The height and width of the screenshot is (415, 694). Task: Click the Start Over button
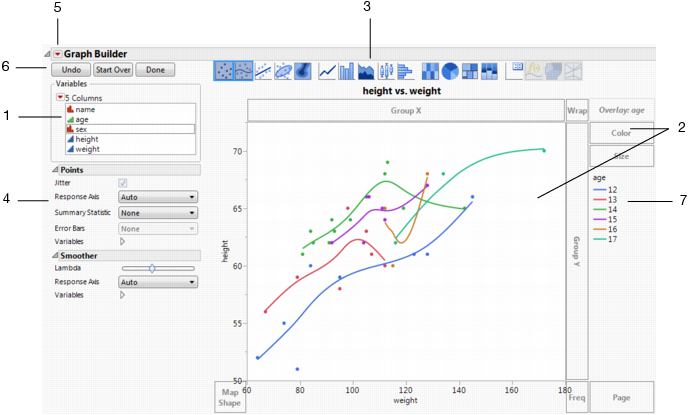tap(113, 70)
